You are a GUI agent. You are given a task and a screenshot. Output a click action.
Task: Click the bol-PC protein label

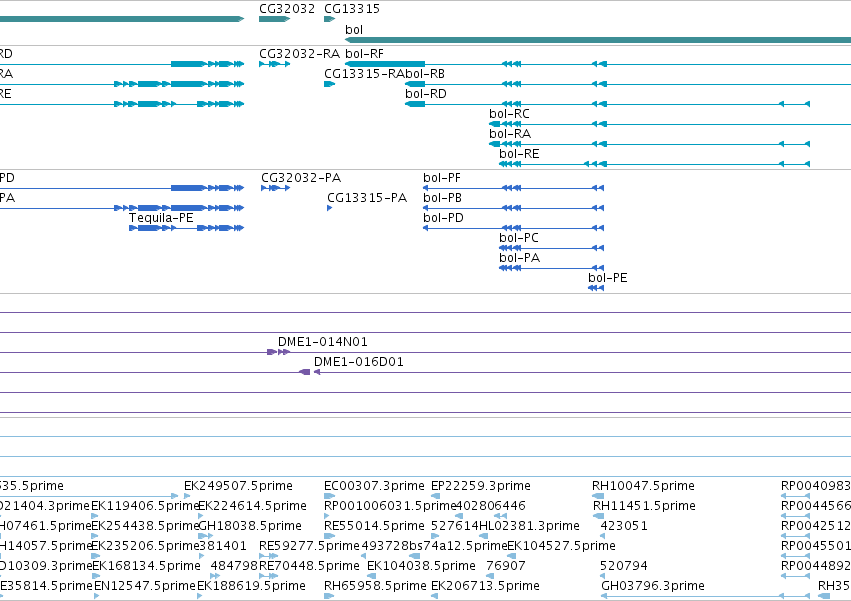point(519,238)
